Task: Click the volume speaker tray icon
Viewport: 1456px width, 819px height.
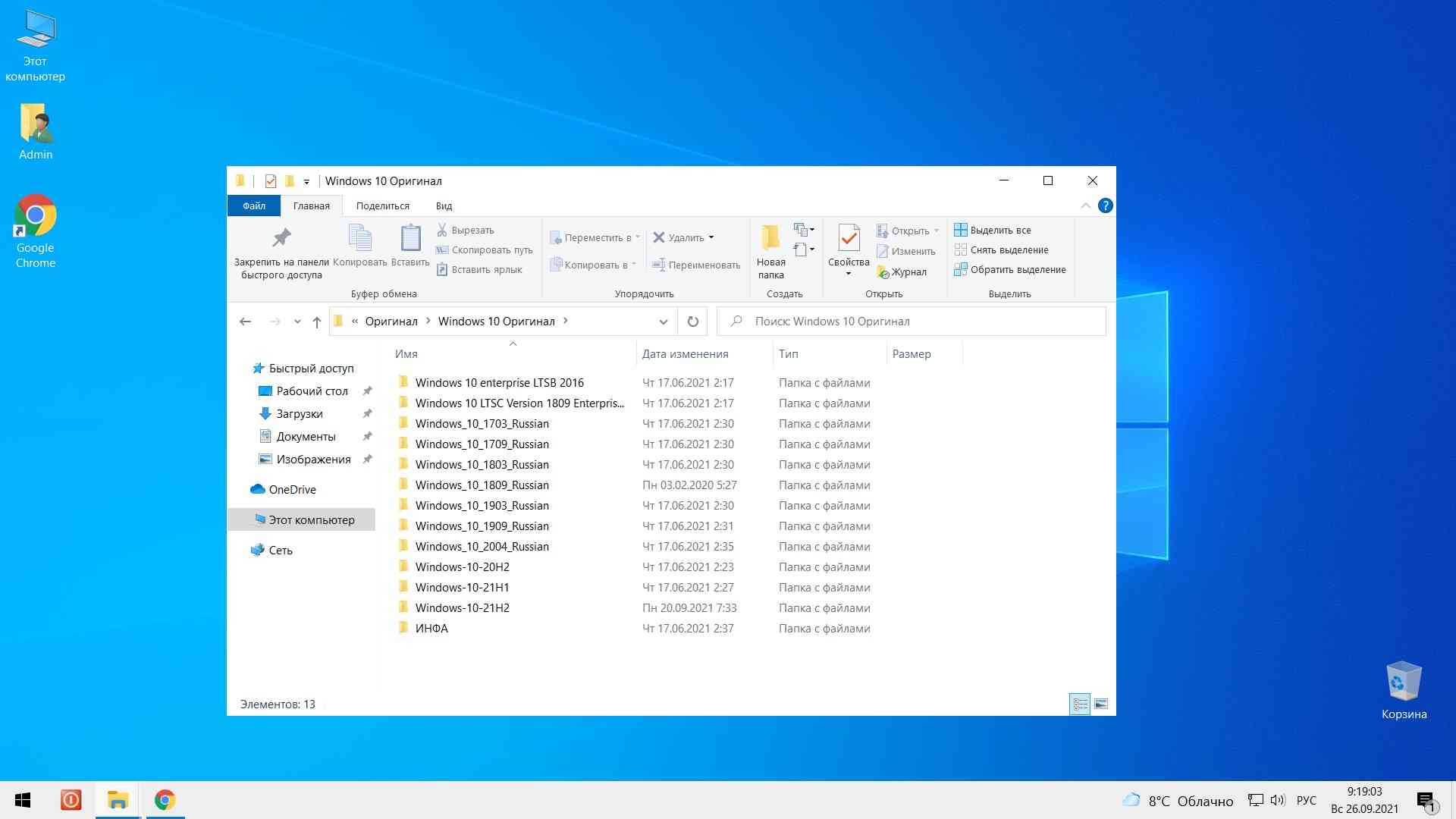Action: [1278, 801]
